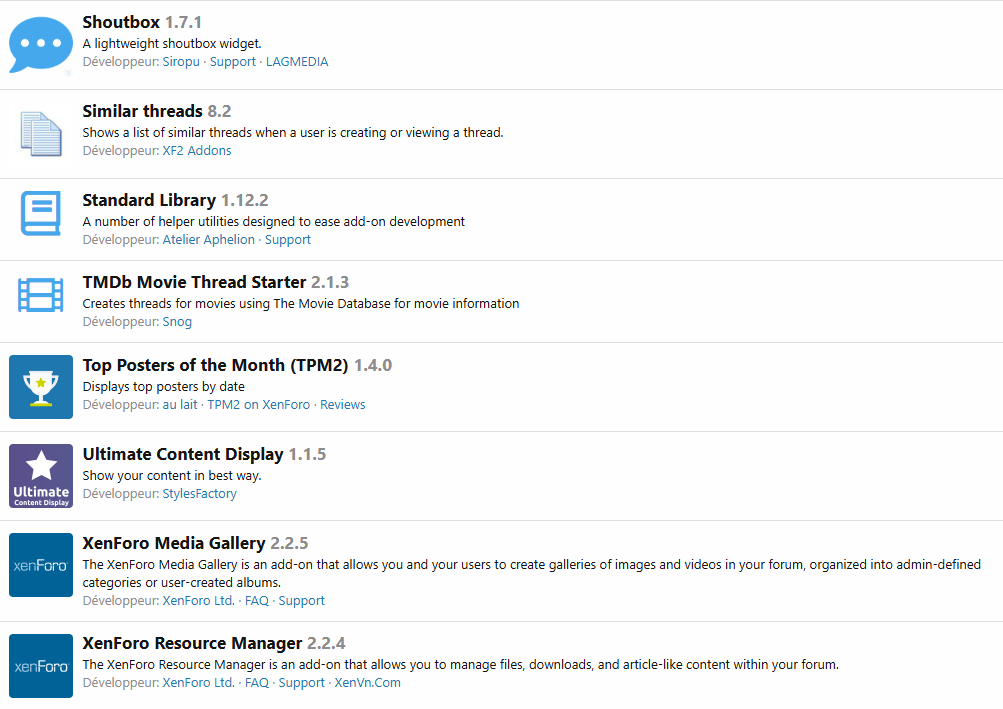Image resolution: width=1003 pixels, height=709 pixels.
Task: Open the XenVn.Com link
Action: (367, 683)
